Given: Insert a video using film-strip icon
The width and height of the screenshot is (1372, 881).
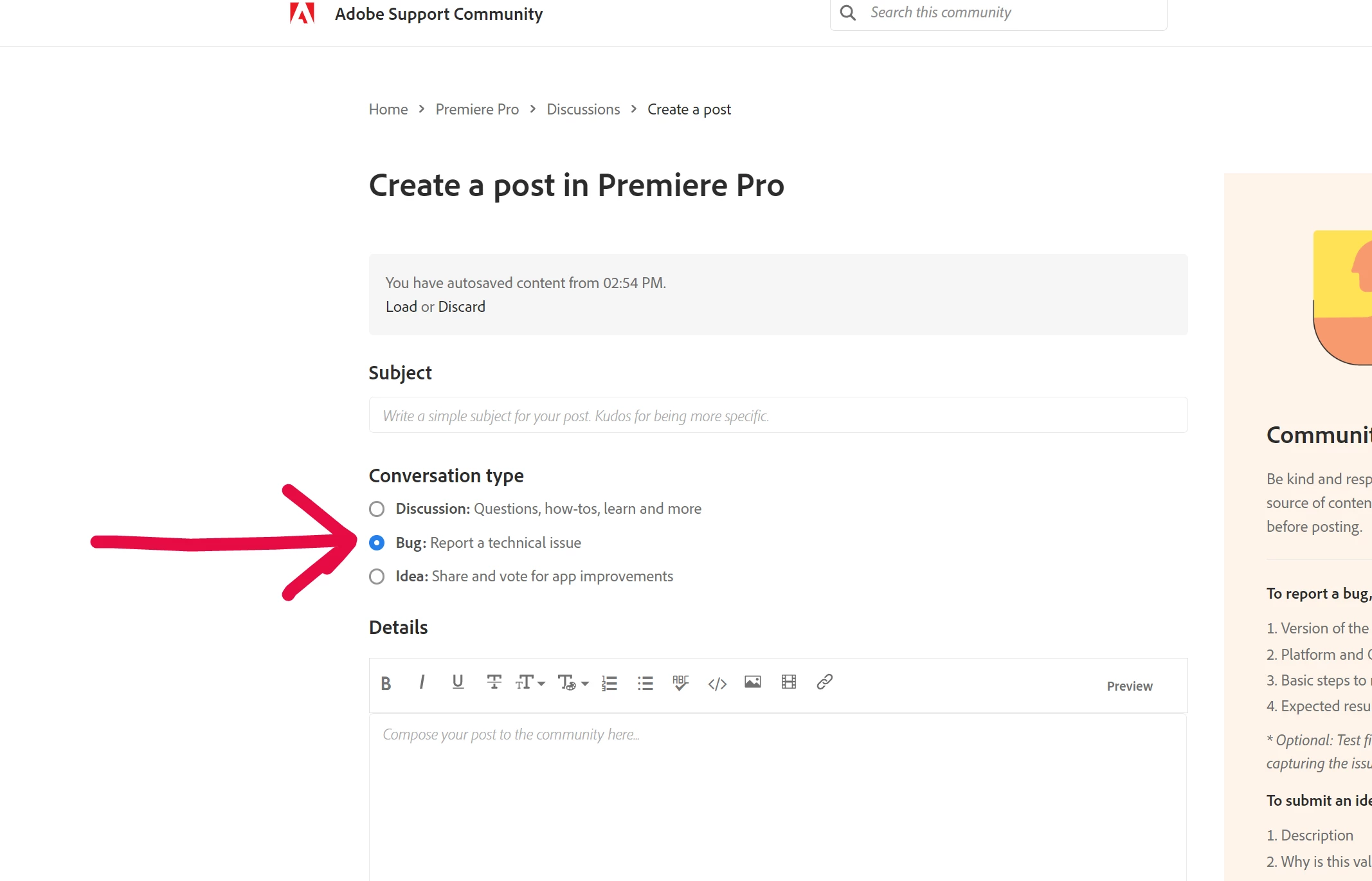Looking at the screenshot, I should (x=788, y=682).
